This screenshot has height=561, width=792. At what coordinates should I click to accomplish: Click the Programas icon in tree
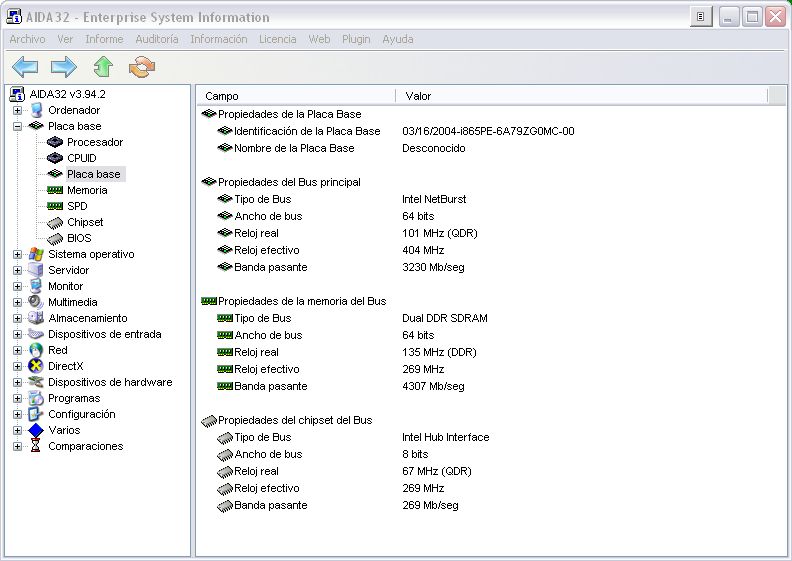(36, 398)
